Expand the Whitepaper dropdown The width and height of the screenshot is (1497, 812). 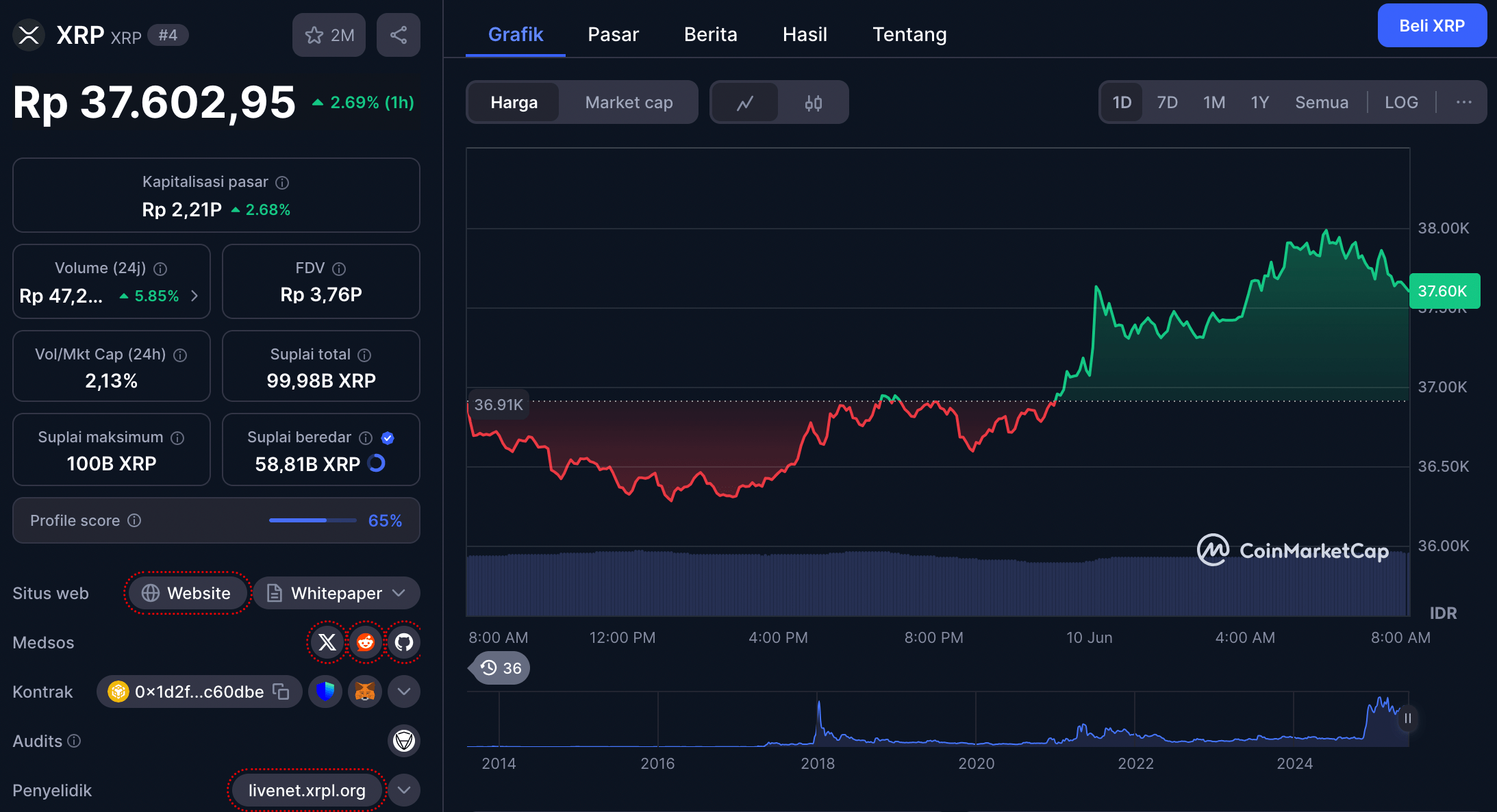pos(336,593)
